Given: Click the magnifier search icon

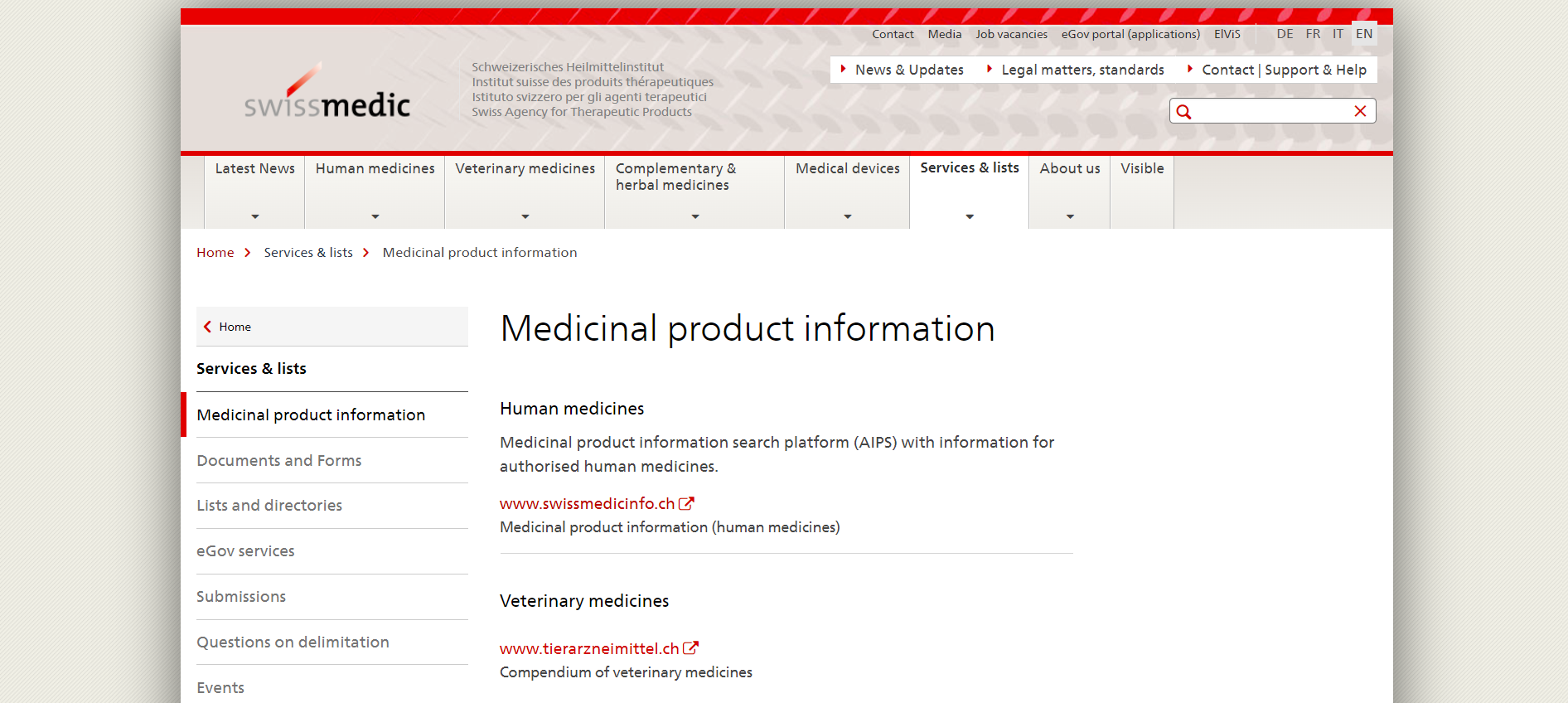Looking at the screenshot, I should click(1183, 112).
